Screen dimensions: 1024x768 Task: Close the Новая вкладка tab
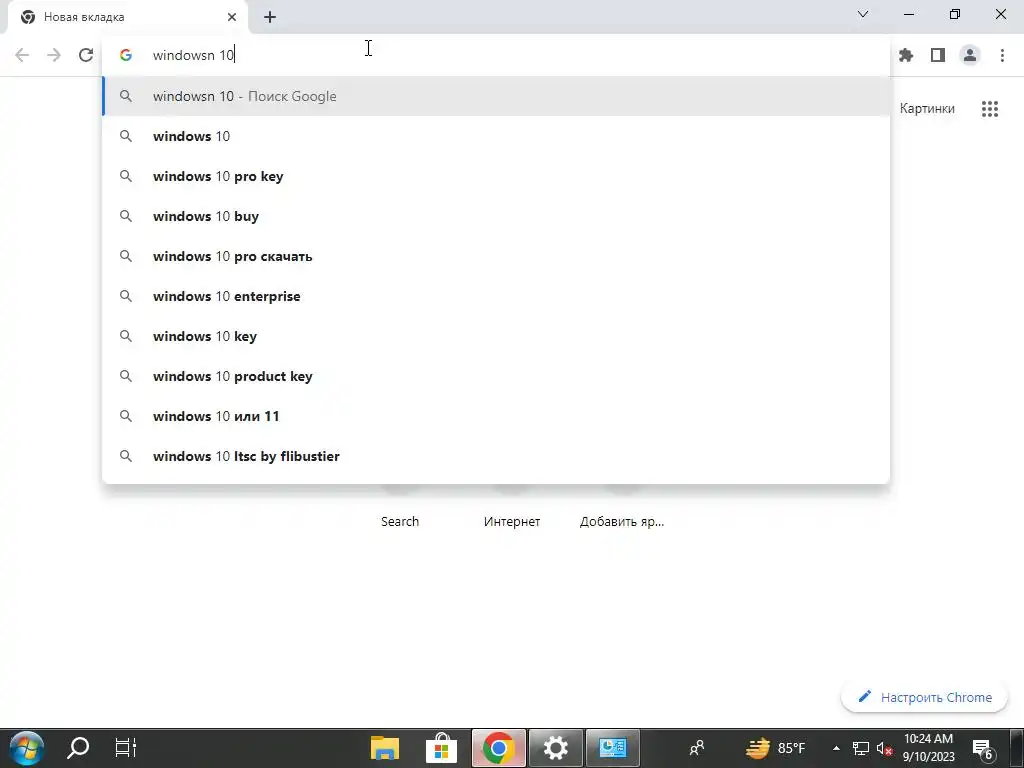(x=232, y=17)
